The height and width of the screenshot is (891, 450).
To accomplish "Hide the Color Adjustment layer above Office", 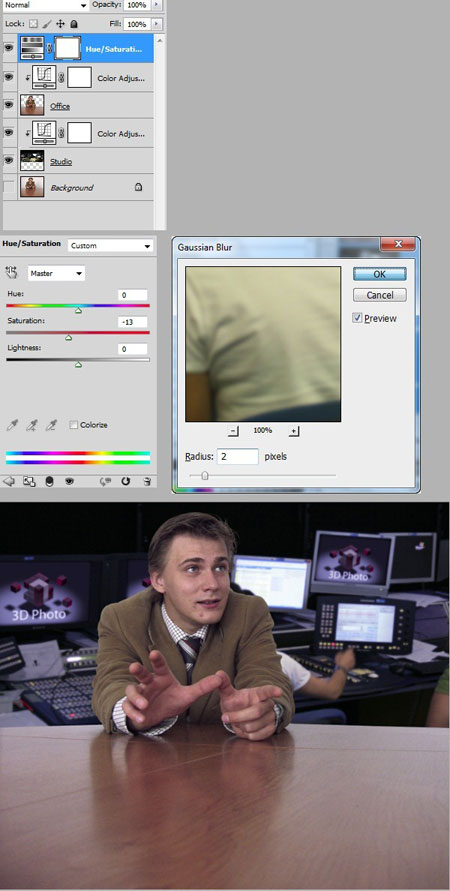I will click(9, 77).
